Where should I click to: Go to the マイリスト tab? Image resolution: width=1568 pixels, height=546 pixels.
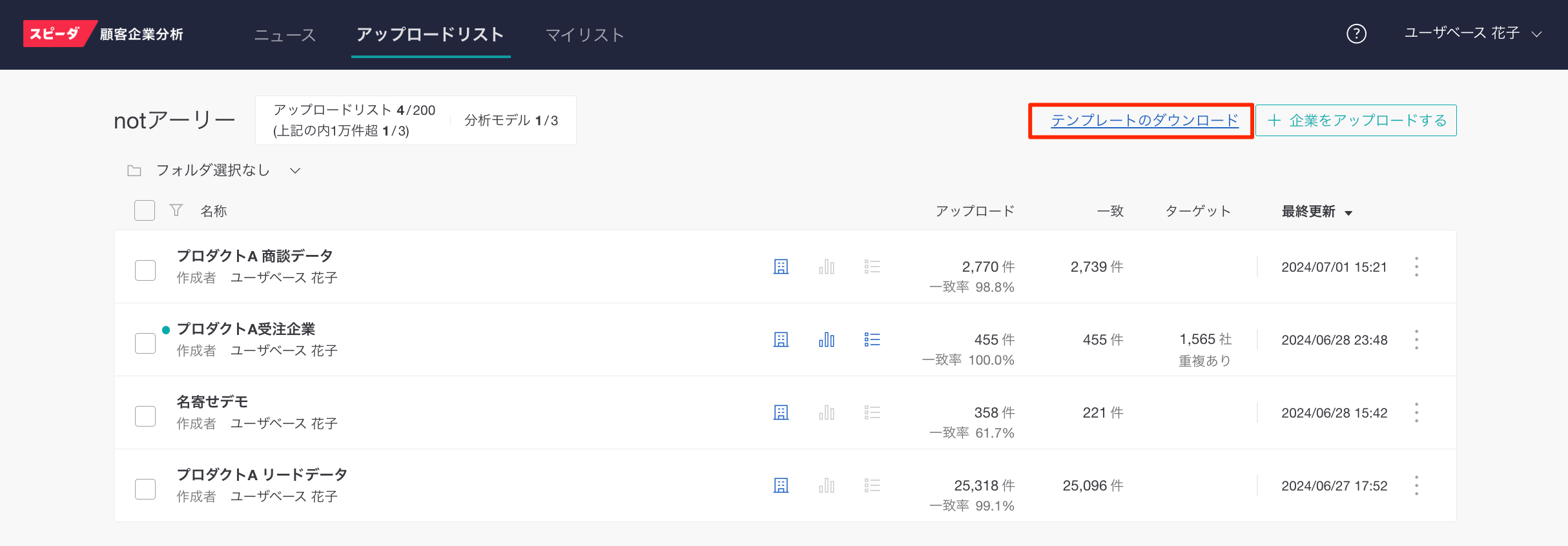tap(584, 35)
